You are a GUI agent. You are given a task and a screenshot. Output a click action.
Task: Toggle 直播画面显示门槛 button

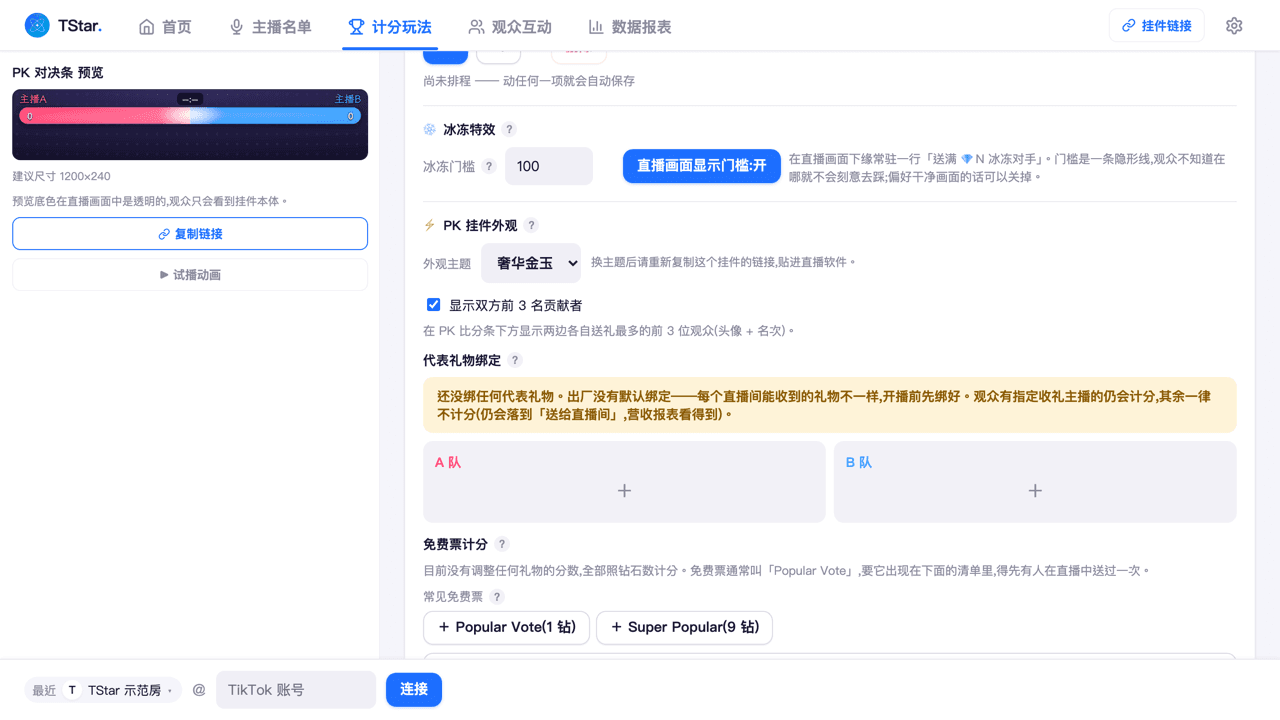[702, 166]
